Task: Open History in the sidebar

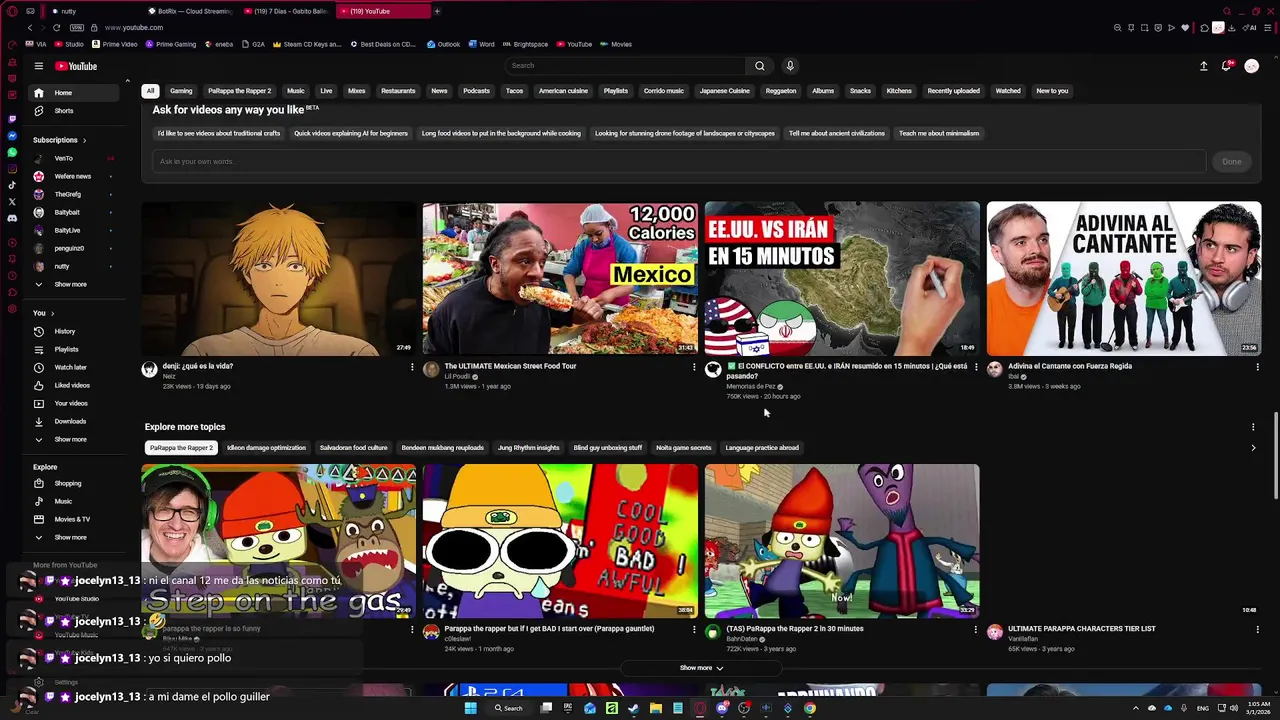Action: click(x=72, y=331)
